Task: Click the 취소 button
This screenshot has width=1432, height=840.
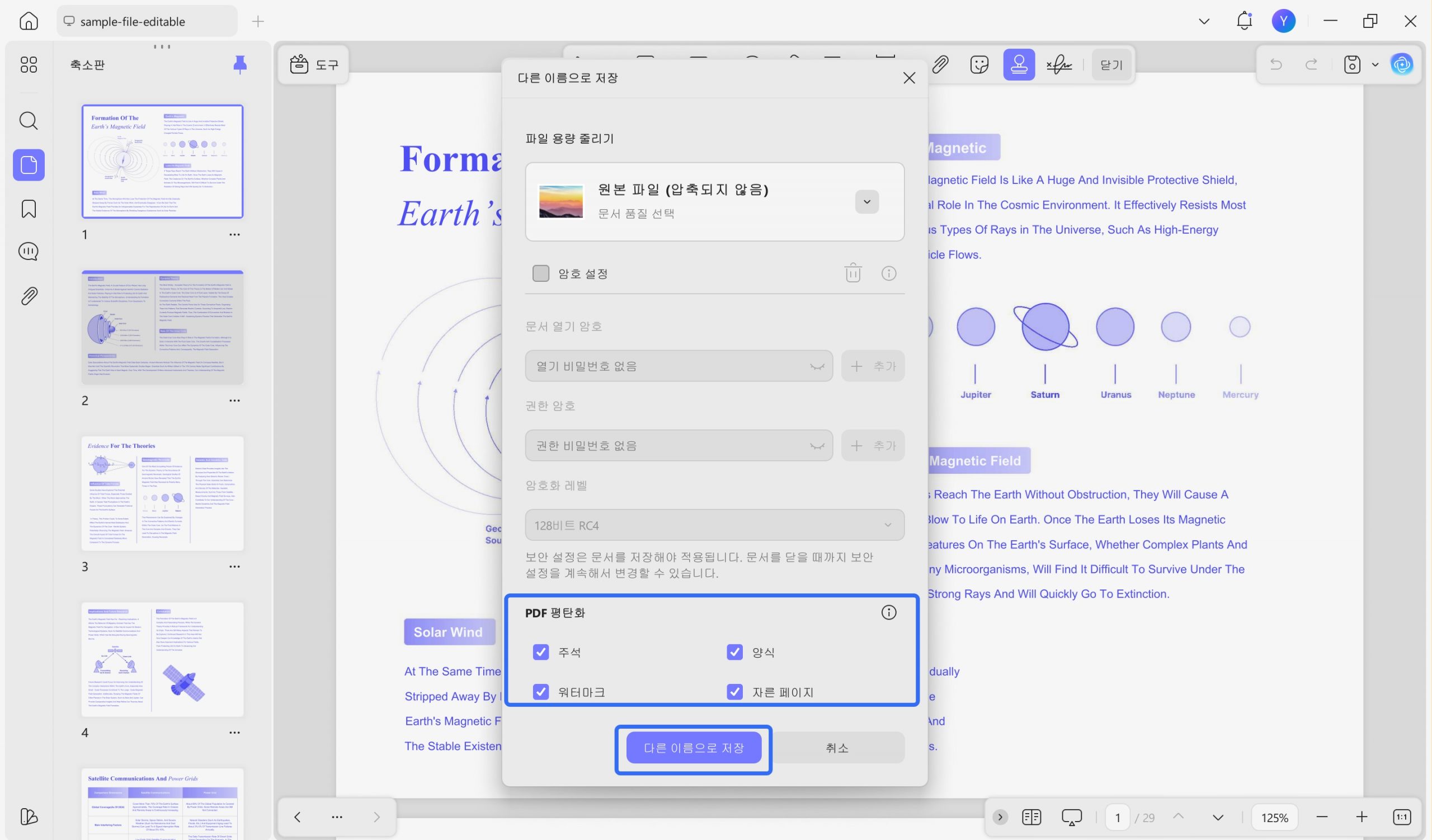Action: [x=836, y=747]
